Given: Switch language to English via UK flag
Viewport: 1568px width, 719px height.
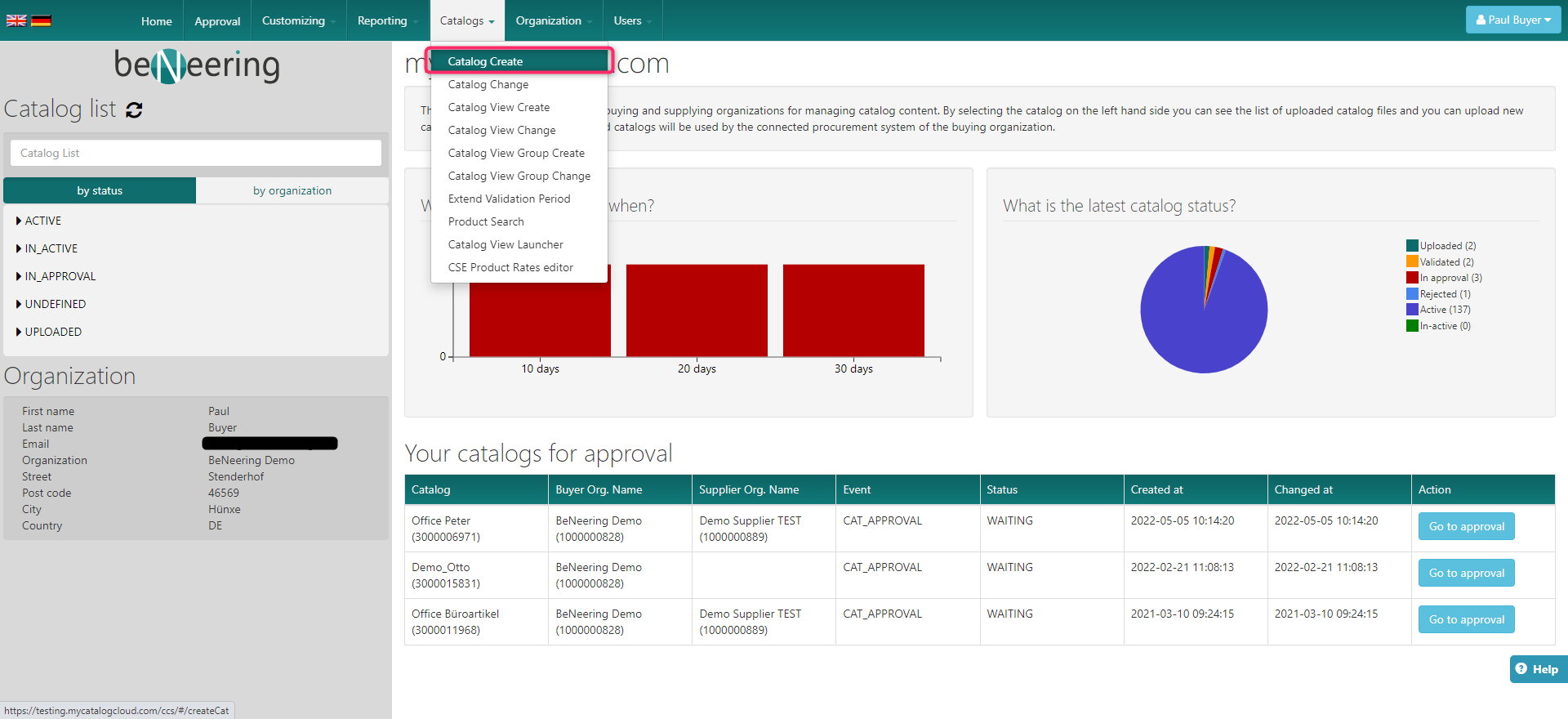Looking at the screenshot, I should pyautogui.click(x=16, y=20).
